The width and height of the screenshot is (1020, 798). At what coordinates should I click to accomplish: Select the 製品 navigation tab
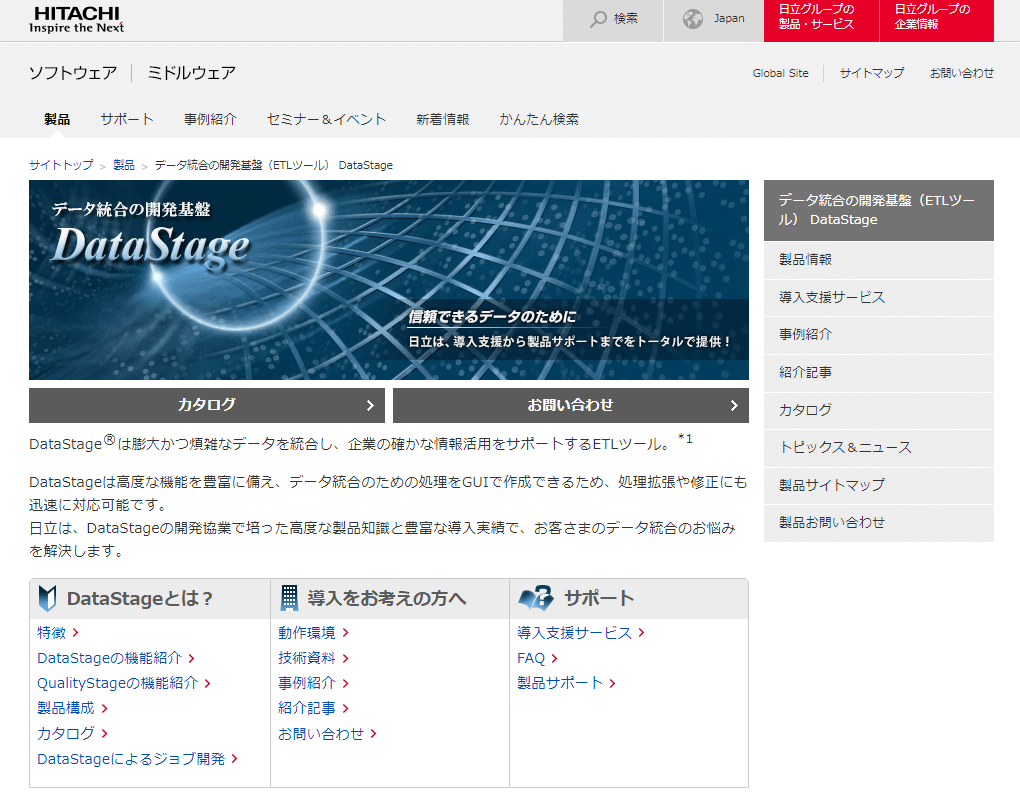pyautogui.click(x=57, y=120)
